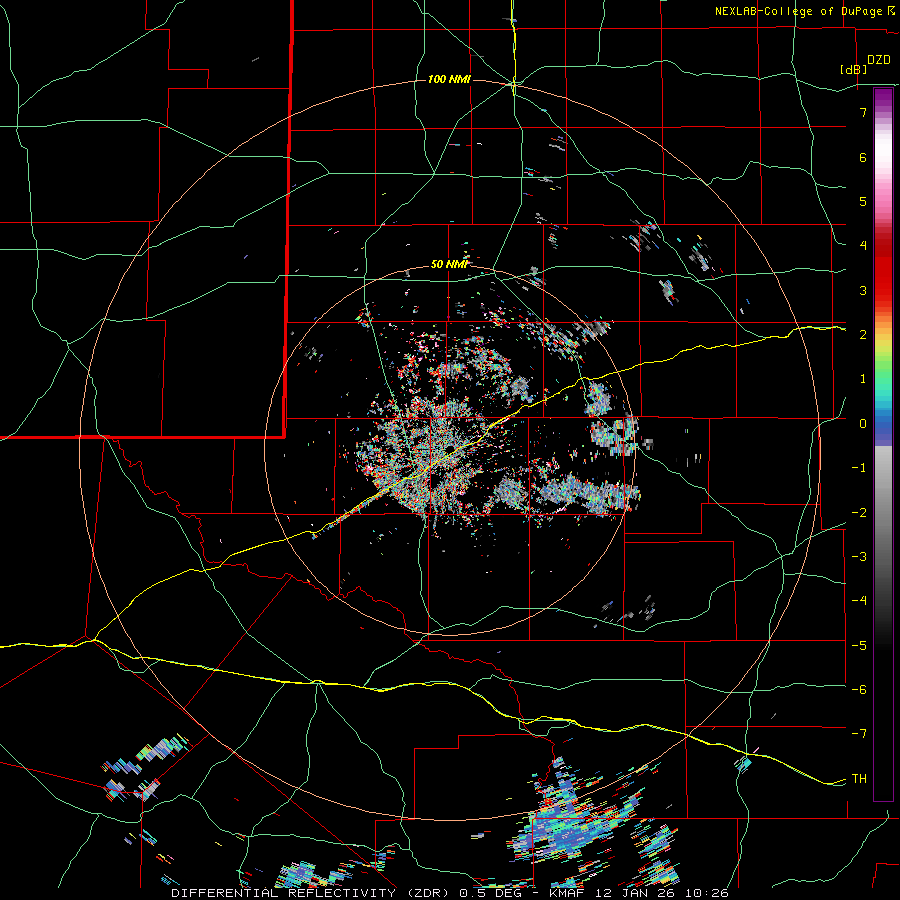Click the -6 value on the scale
The width and height of the screenshot is (900, 900).
(x=859, y=689)
